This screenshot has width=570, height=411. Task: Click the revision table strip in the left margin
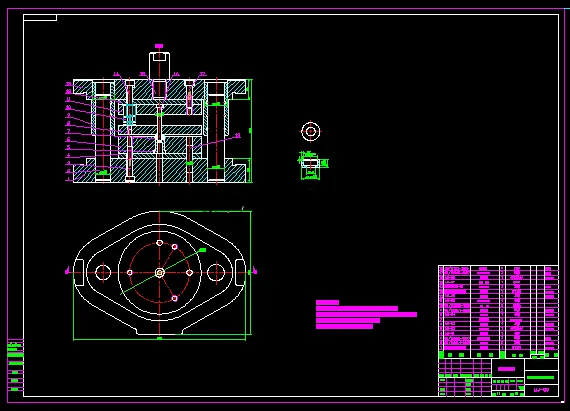[15, 366]
